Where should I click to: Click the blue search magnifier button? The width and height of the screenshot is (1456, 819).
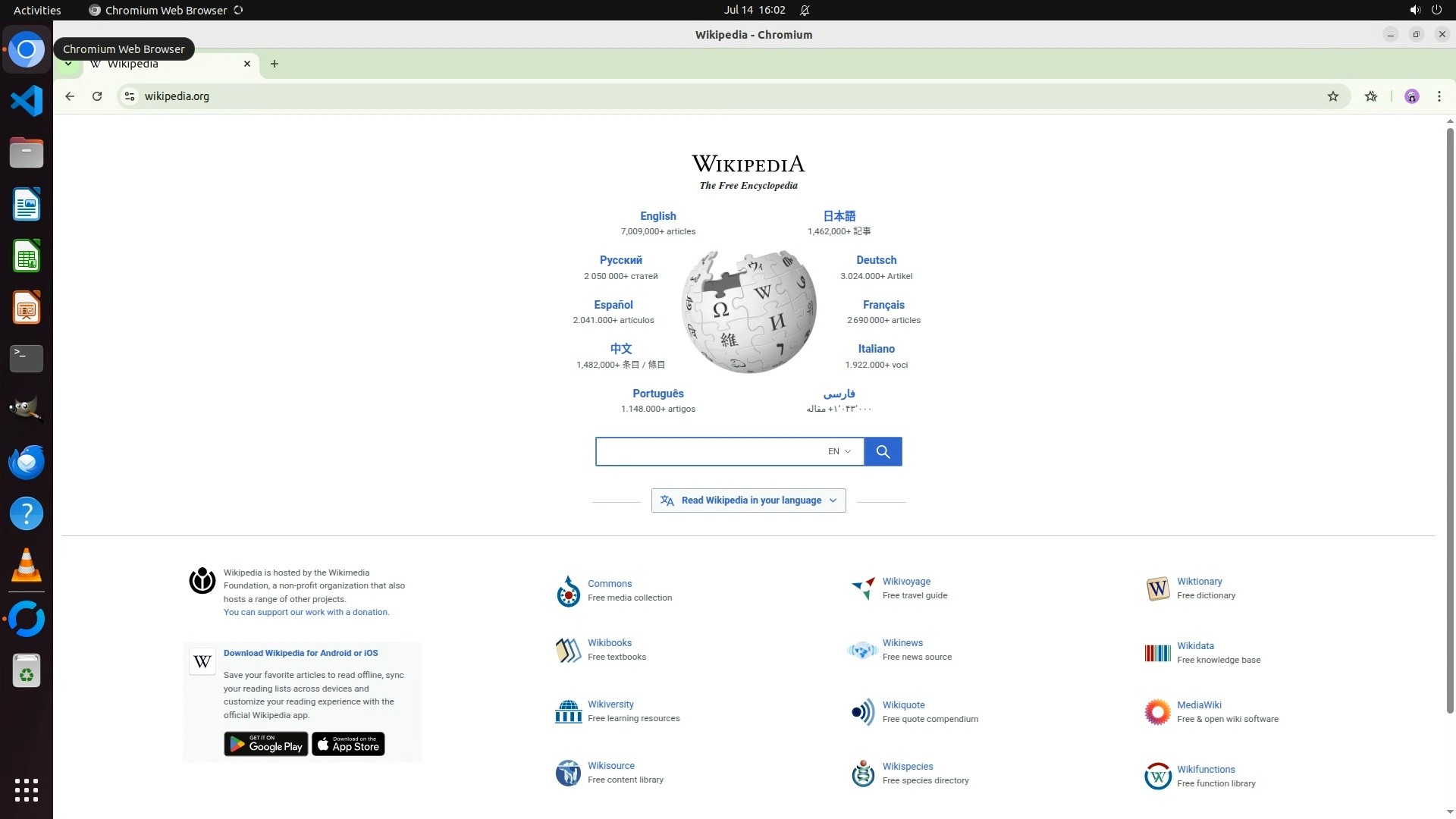(x=883, y=452)
